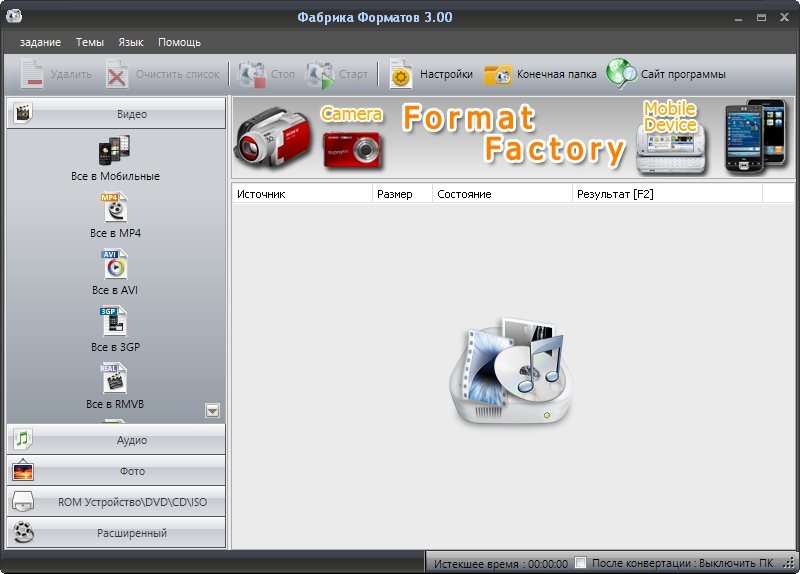Expand the Аудио category panel
800x574 pixels.
[116, 440]
